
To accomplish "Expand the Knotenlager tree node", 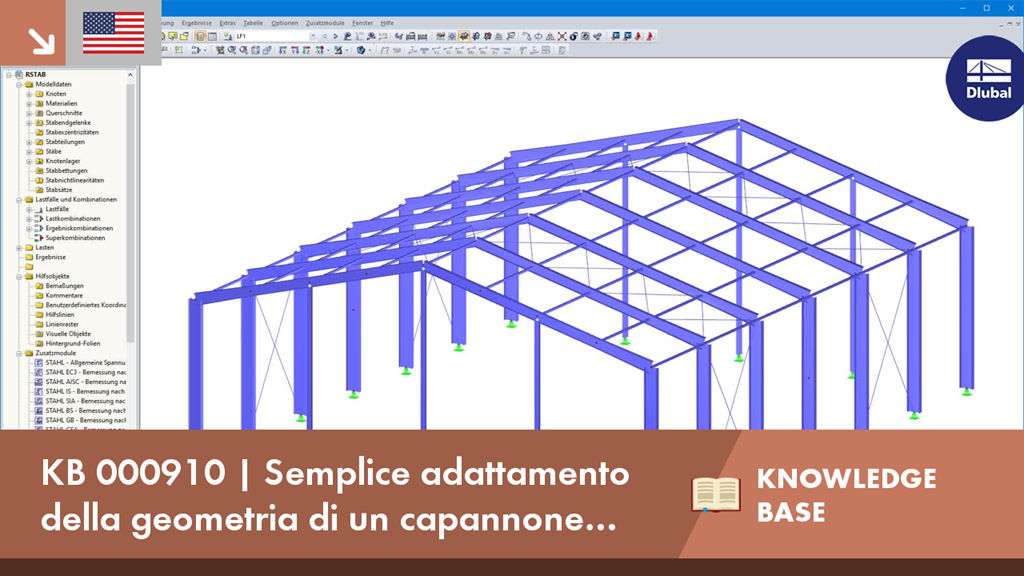I will pos(29,161).
